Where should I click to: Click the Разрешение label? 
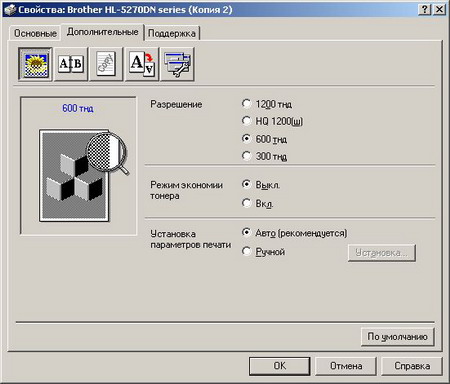176,104
